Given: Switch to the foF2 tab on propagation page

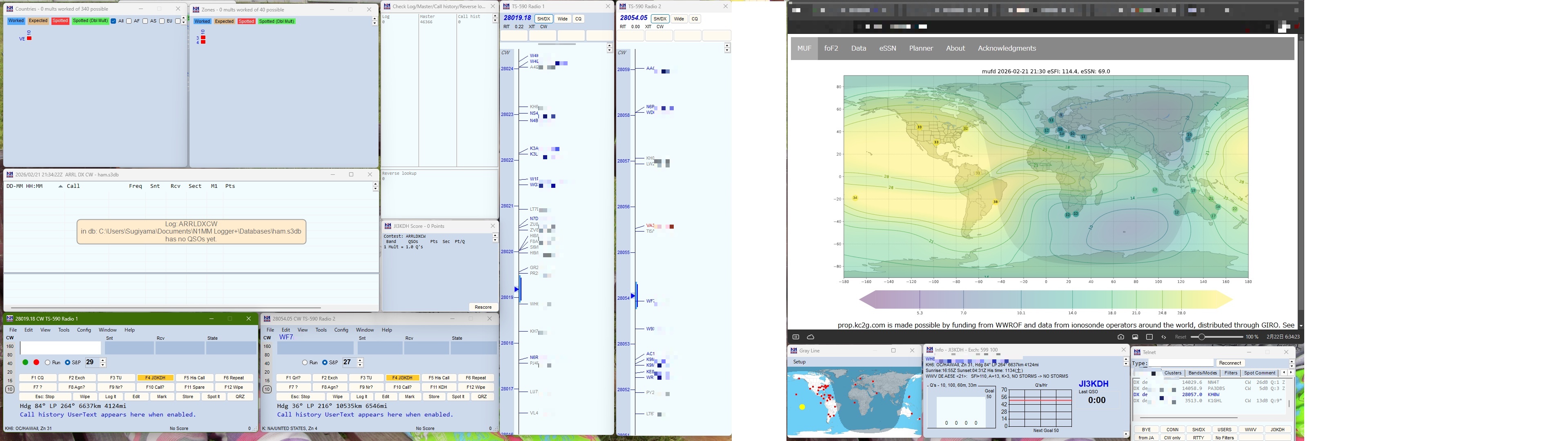Looking at the screenshot, I should (831, 49).
